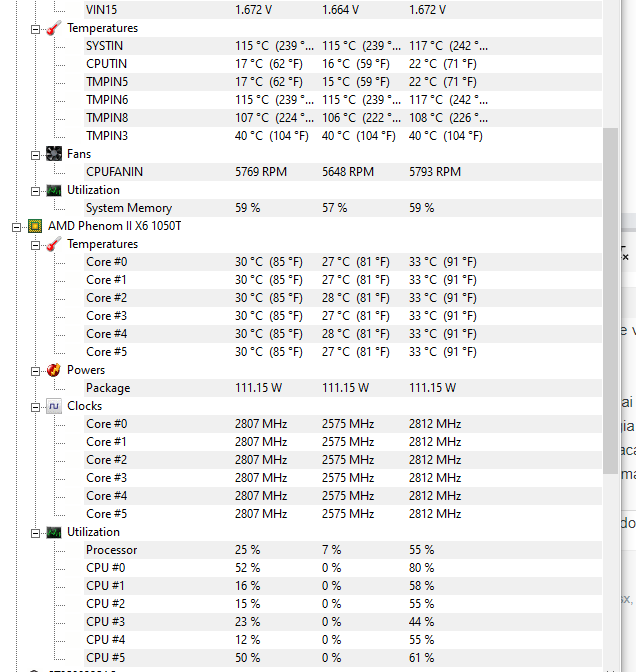Image resolution: width=636 pixels, height=672 pixels.
Task: Select the CPU #3 utilization label
Action: coord(105,622)
